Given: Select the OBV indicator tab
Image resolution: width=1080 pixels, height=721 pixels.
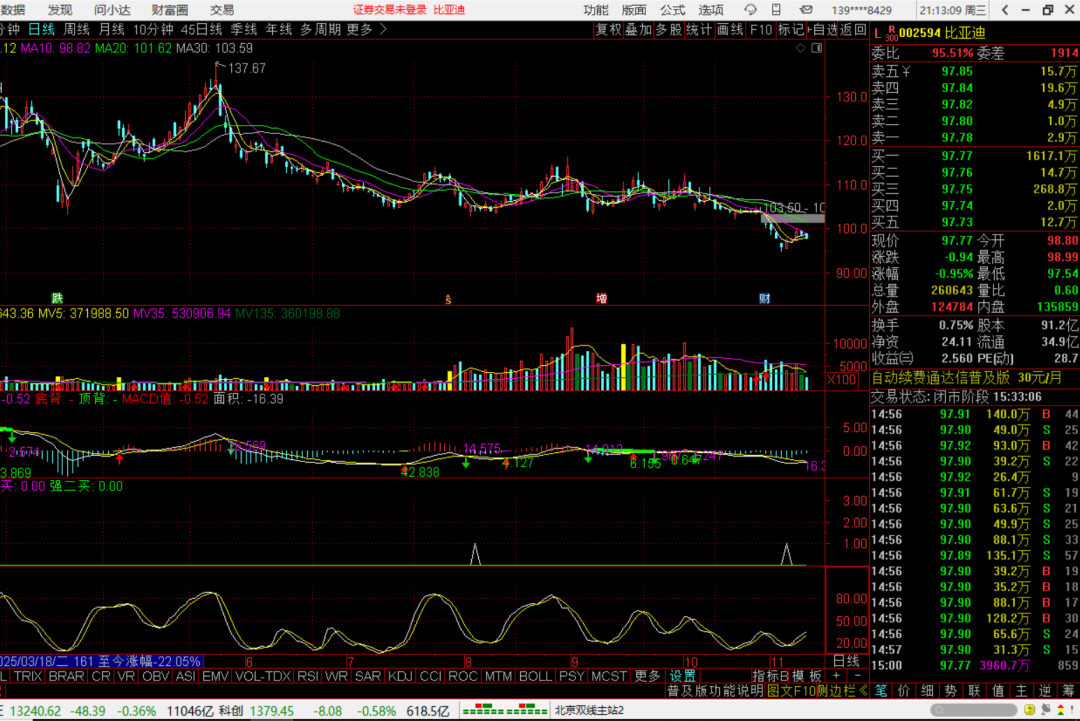Looking at the screenshot, I should tap(155, 676).
